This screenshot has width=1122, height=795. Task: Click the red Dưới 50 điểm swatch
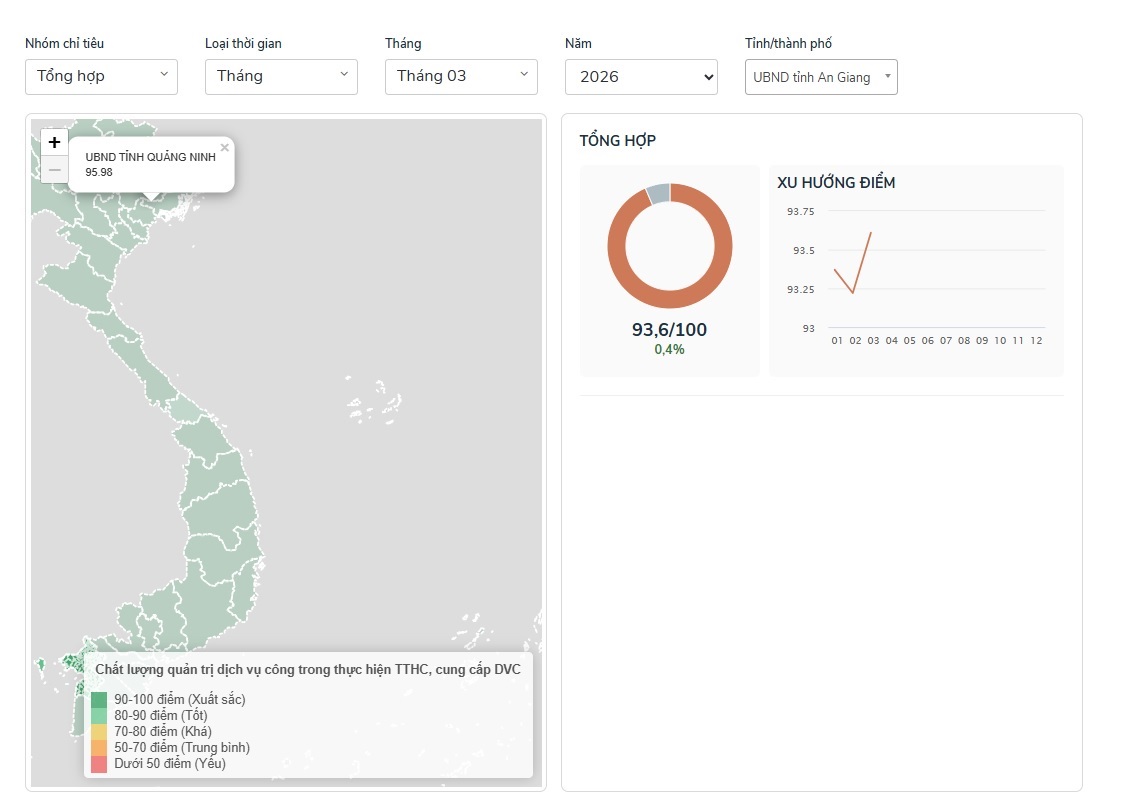point(99,764)
